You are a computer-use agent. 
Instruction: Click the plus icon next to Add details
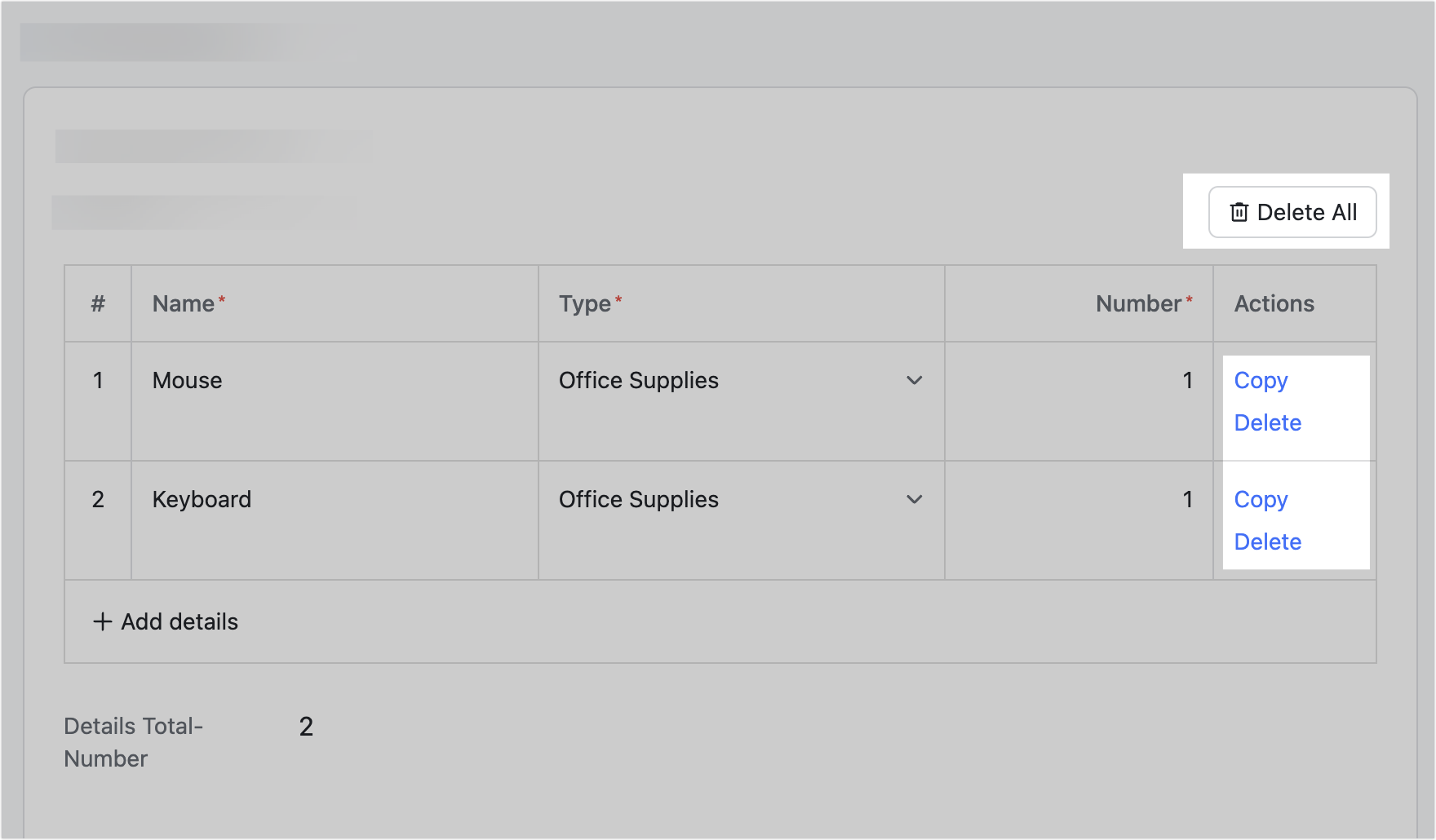(101, 621)
